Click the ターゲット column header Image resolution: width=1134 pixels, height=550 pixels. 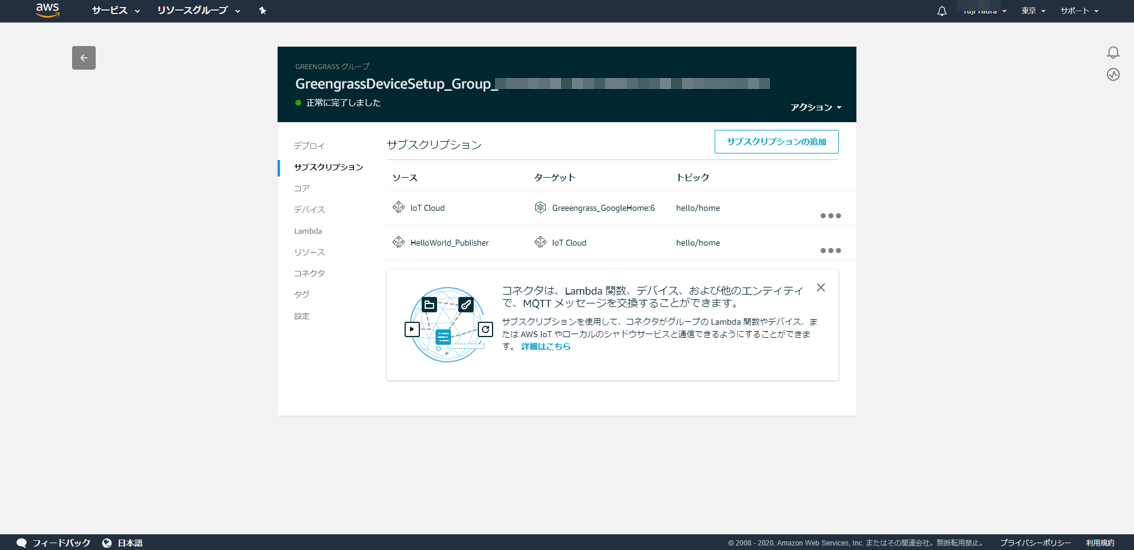click(554, 177)
